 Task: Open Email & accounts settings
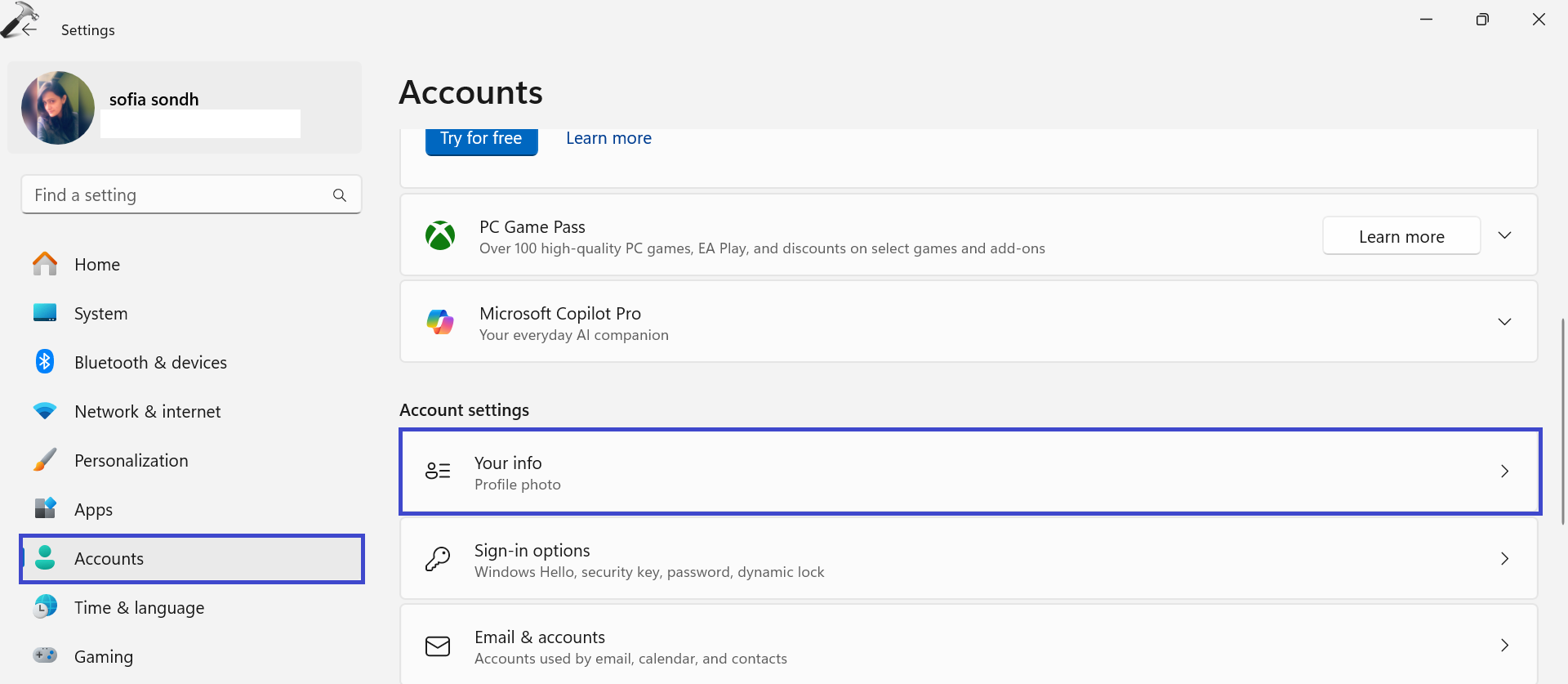coord(968,646)
